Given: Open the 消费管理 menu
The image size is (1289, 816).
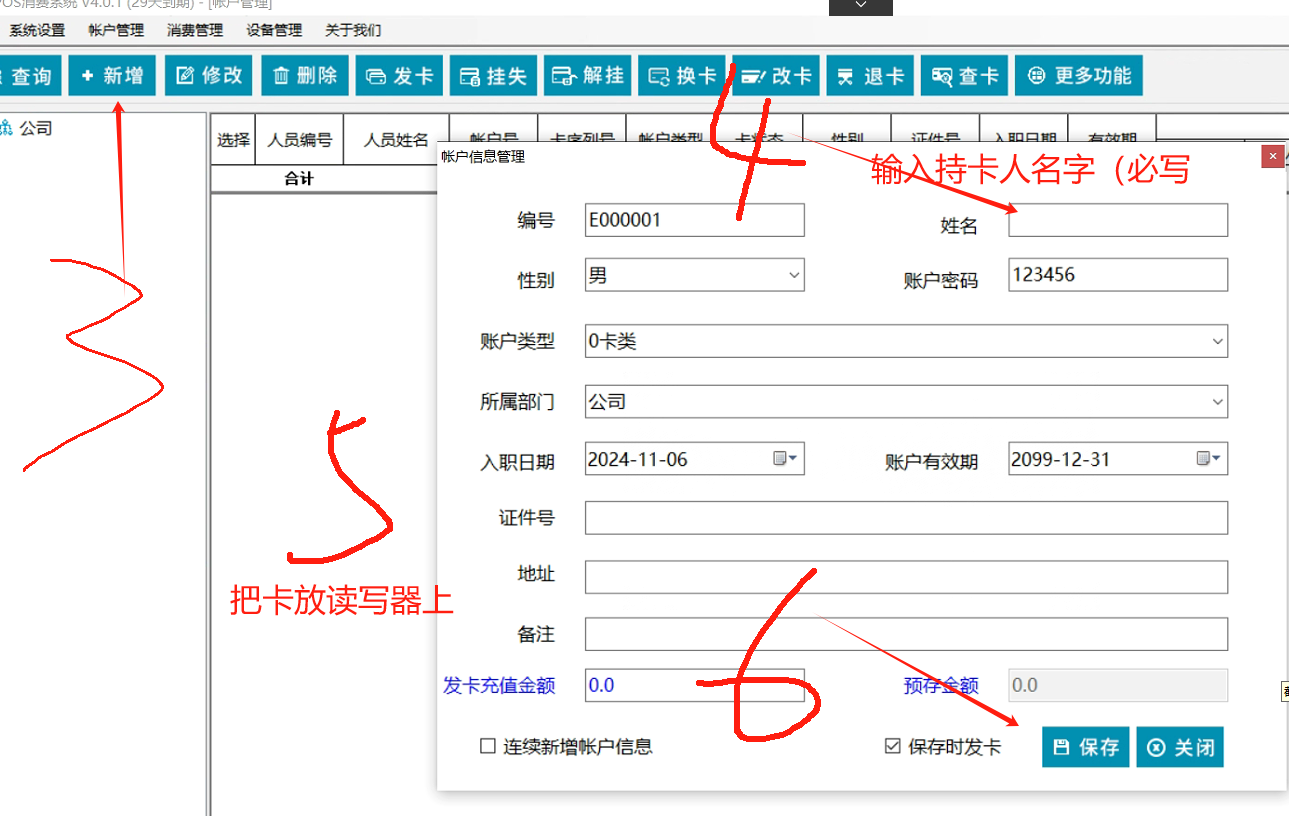Looking at the screenshot, I should pos(194,30).
